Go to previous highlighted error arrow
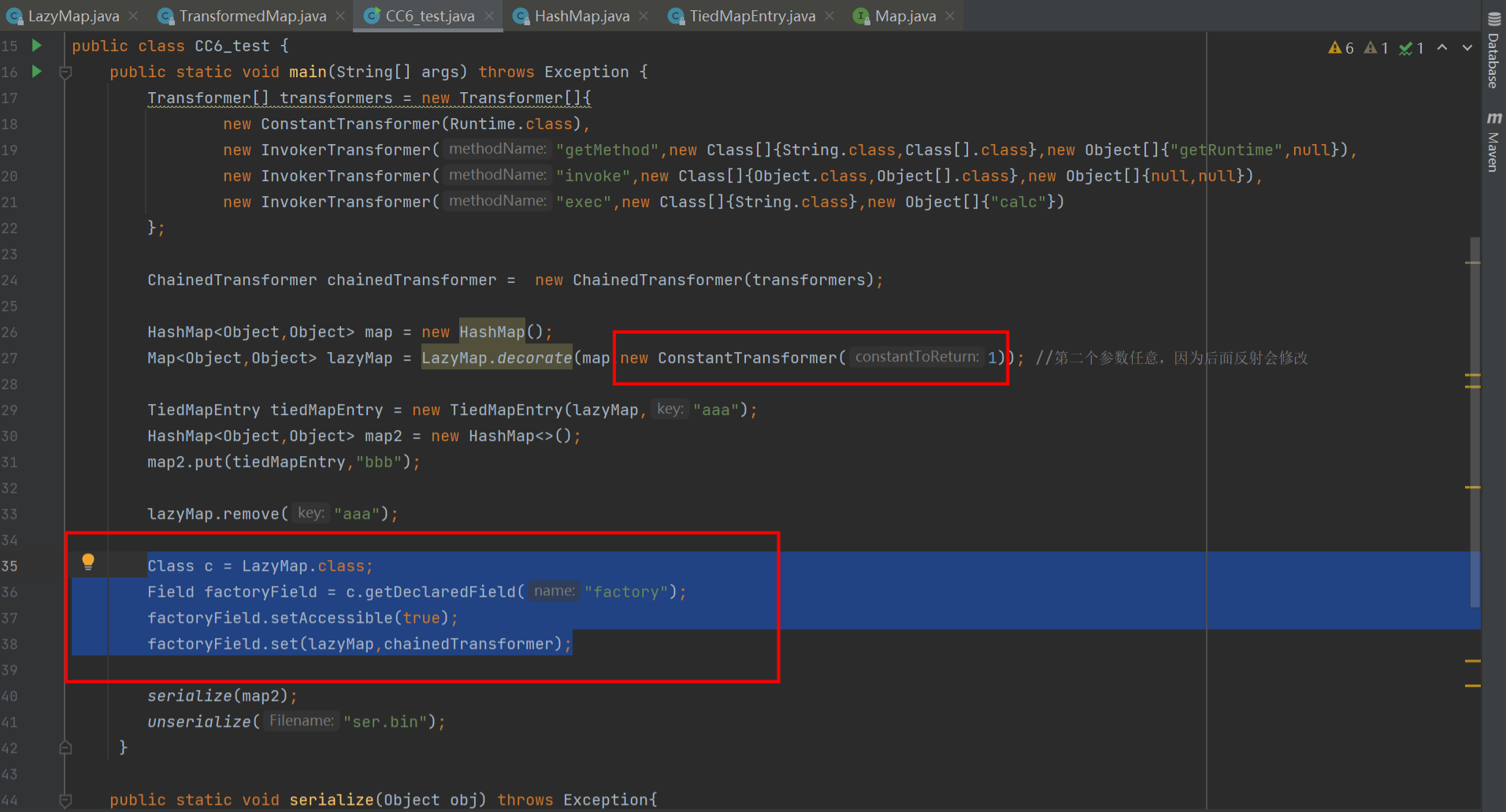The height and width of the screenshot is (812, 1506). (x=1442, y=47)
